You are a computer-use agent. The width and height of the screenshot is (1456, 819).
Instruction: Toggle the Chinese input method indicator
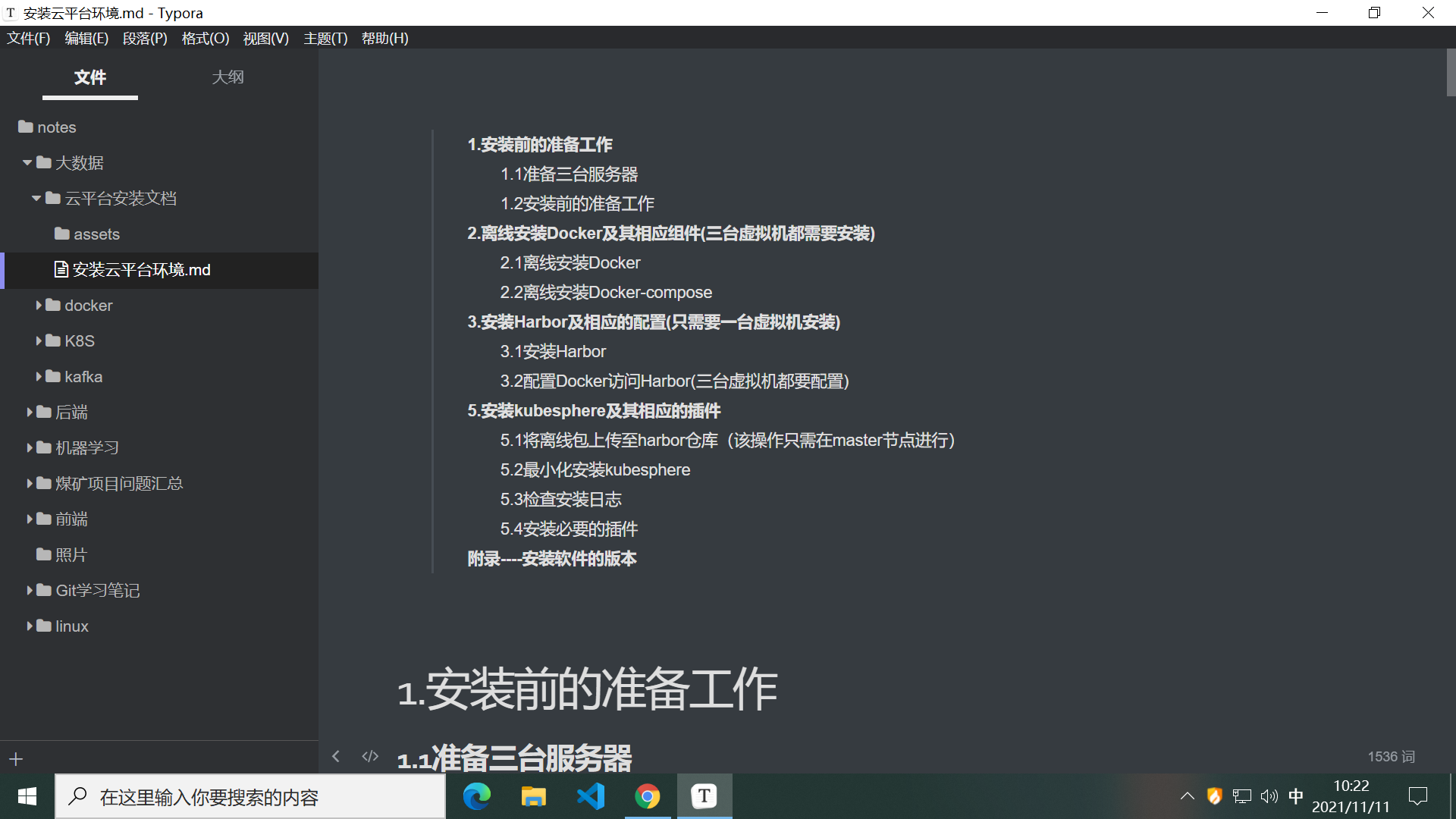(1296, 796)
